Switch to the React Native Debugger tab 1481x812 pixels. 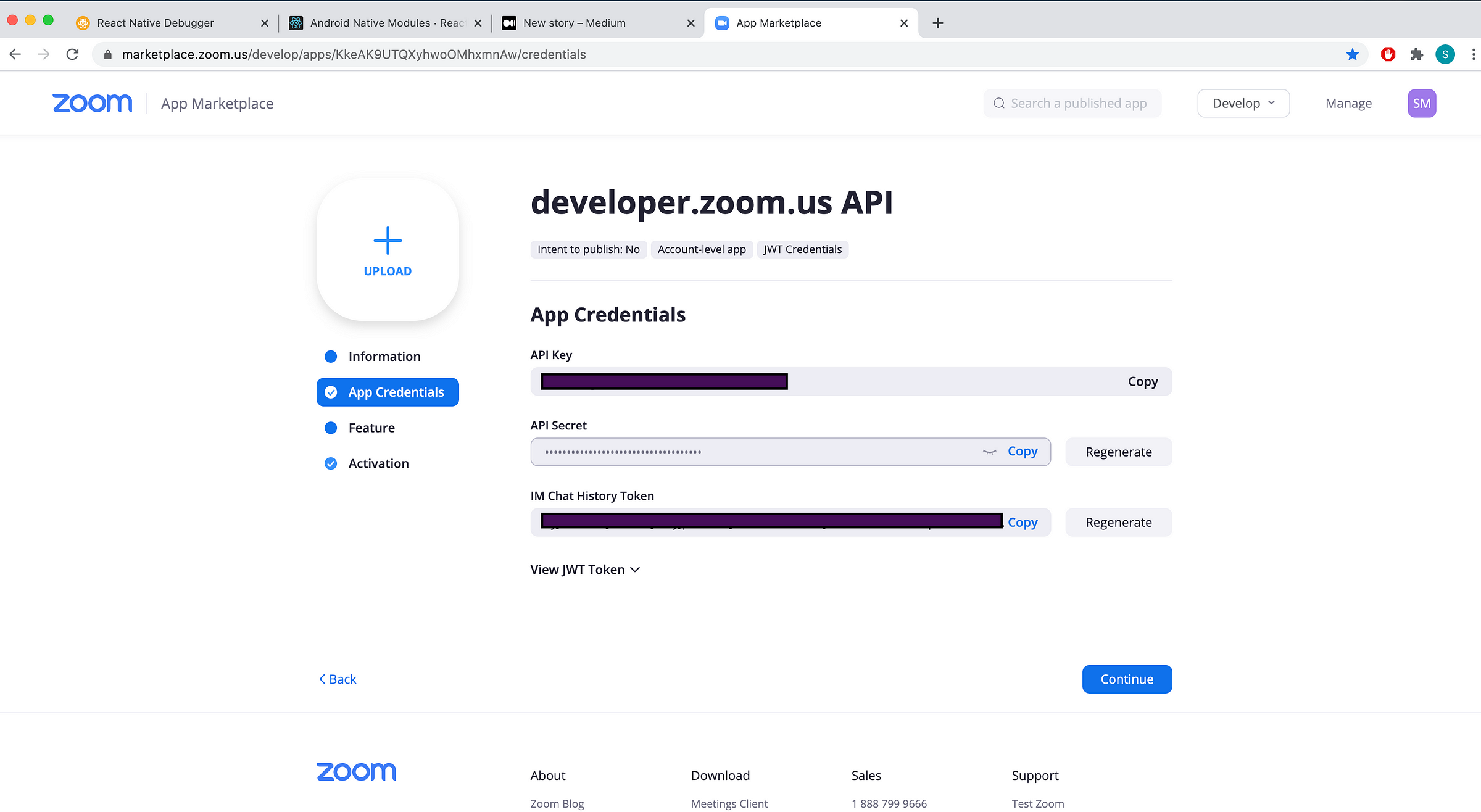click(x=156, y=23)
